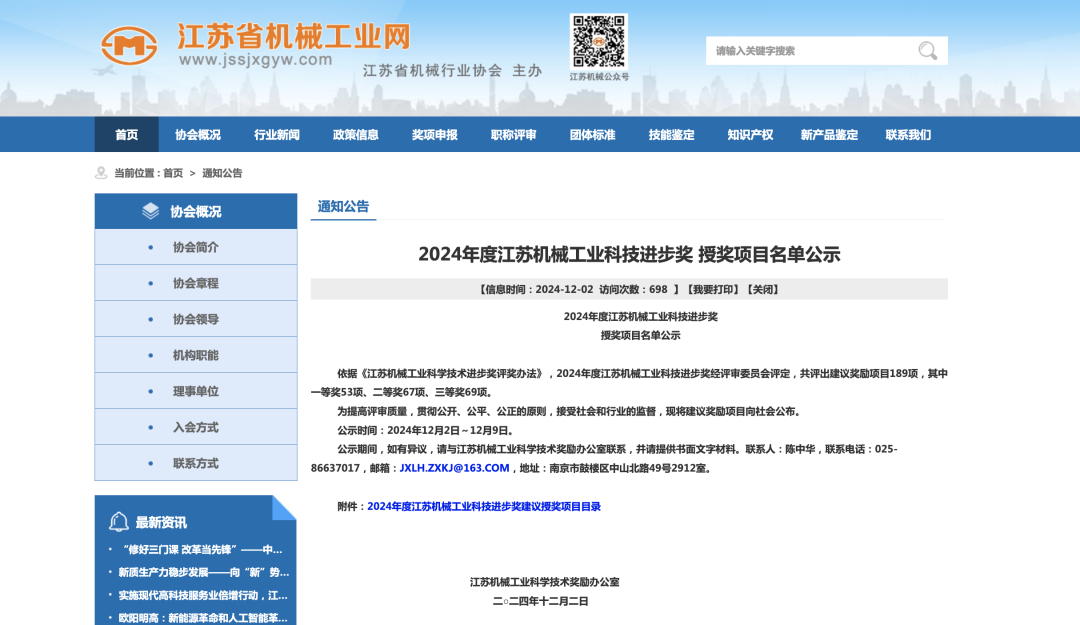Open 联系我们 from the navigation bar
1080x625 pixels.
(908, 135)
